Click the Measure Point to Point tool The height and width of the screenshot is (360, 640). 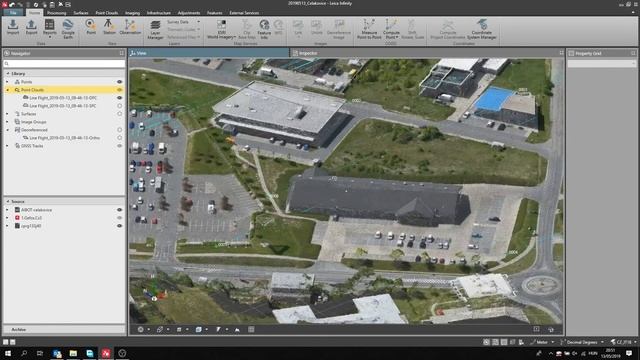pyautogui.click(x=369, y=29)
